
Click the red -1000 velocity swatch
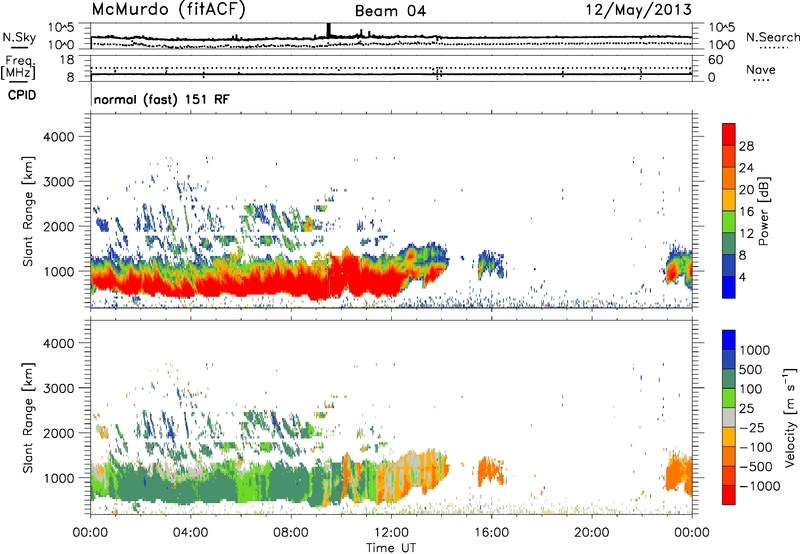[729, 495]
